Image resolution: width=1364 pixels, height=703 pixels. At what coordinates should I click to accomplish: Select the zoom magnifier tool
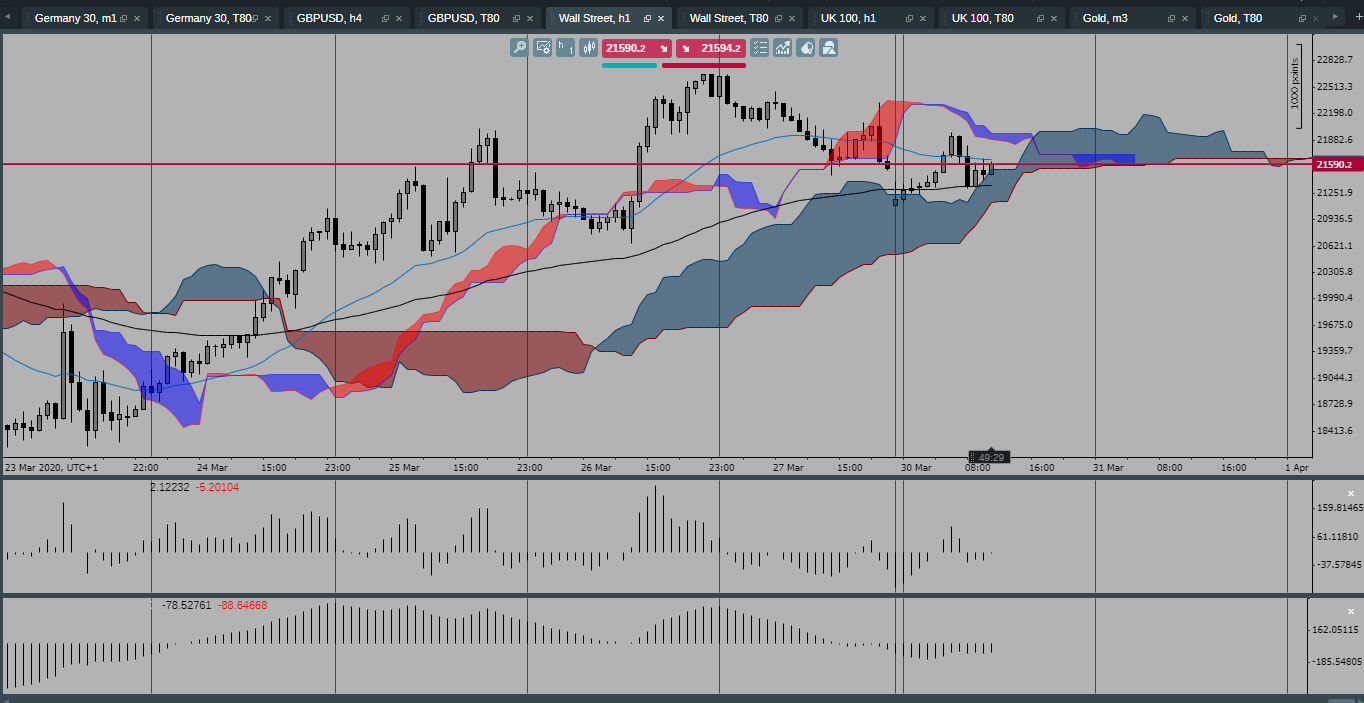tap(519, 48)
